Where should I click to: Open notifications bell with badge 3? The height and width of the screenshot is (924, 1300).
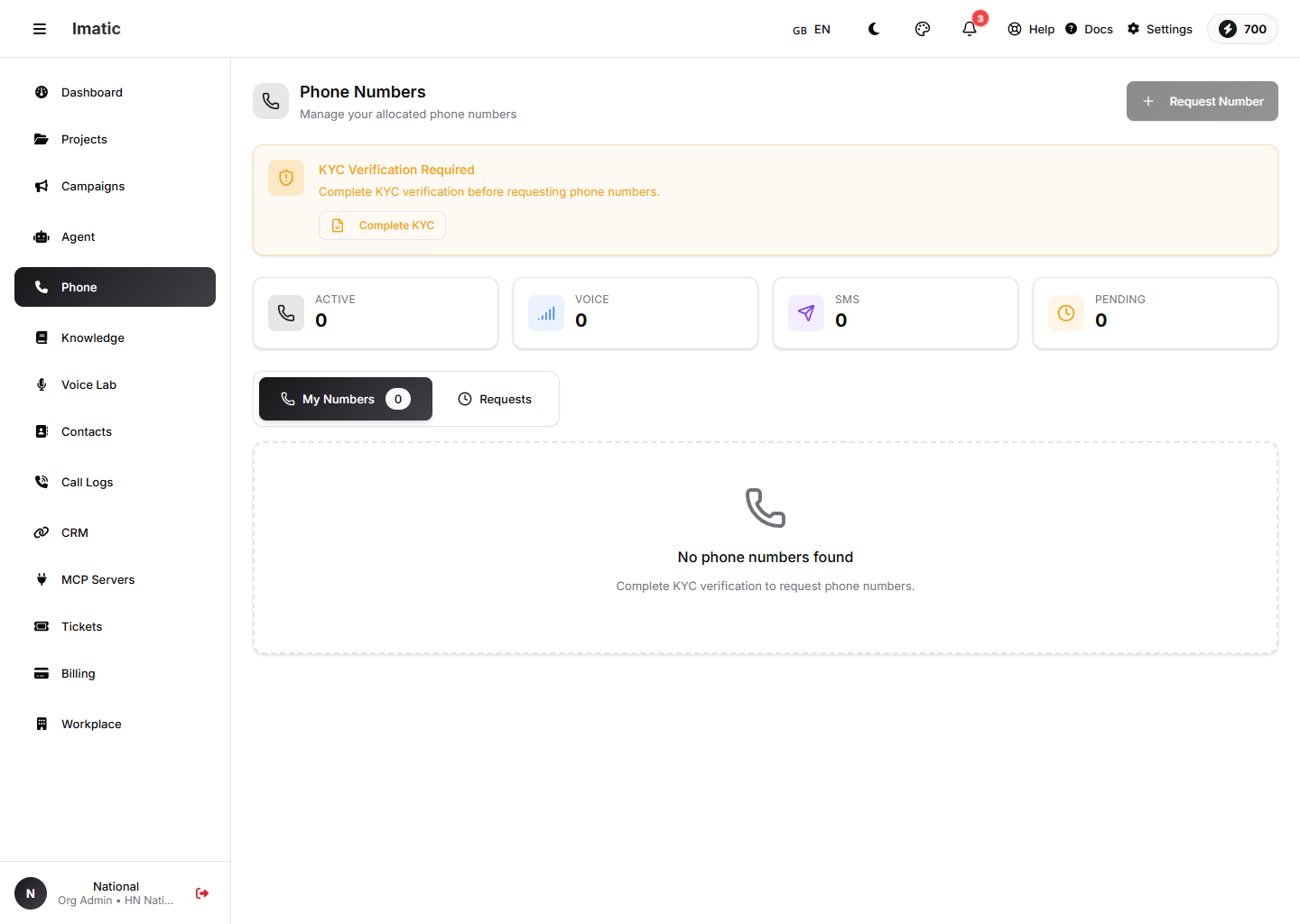pos(970,29)
